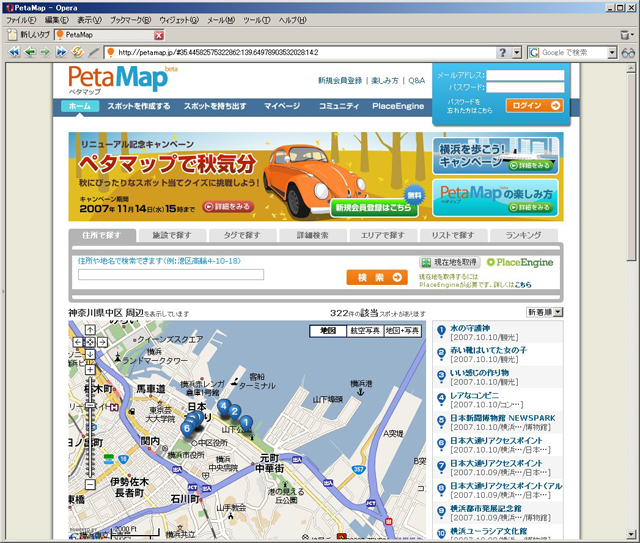
Task: Select the タグで探す search tab
Action: click(x=242, y=235)
